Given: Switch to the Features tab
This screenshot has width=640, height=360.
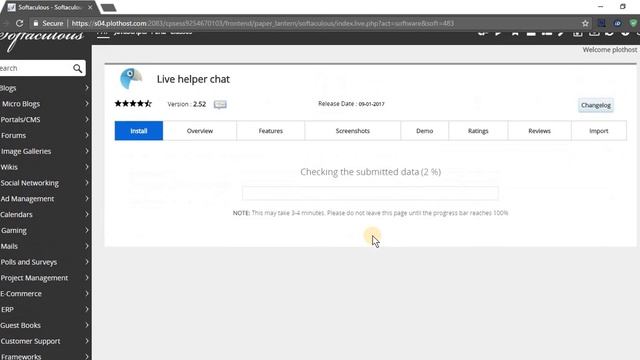Looking at the screenshot, I should pos(271,131).
